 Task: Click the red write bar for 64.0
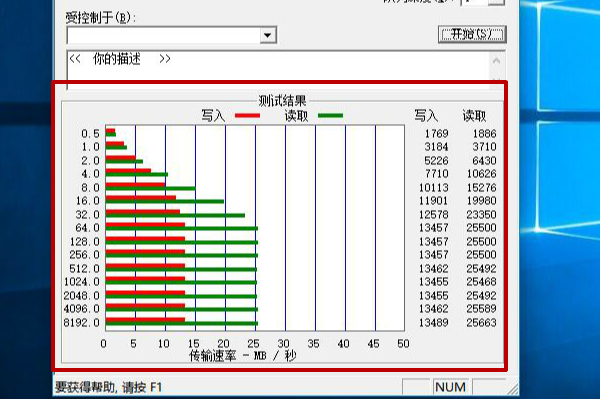tap(145, 225)
